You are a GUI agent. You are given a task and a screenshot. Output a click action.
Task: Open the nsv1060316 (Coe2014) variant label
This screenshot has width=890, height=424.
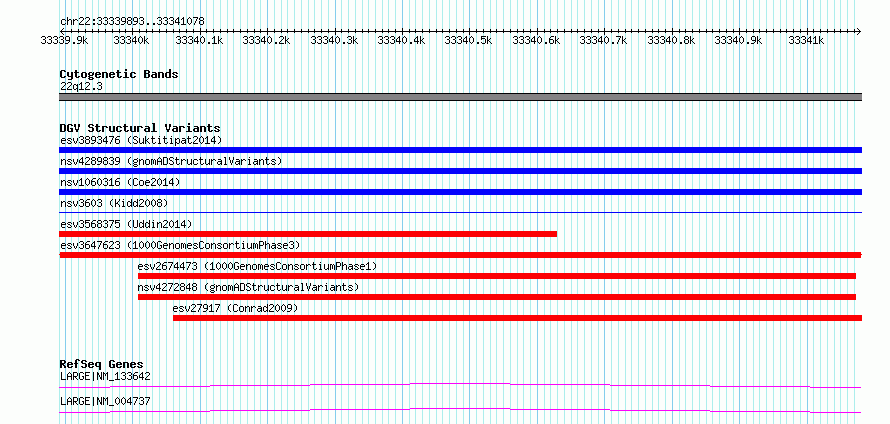point(120,182)
